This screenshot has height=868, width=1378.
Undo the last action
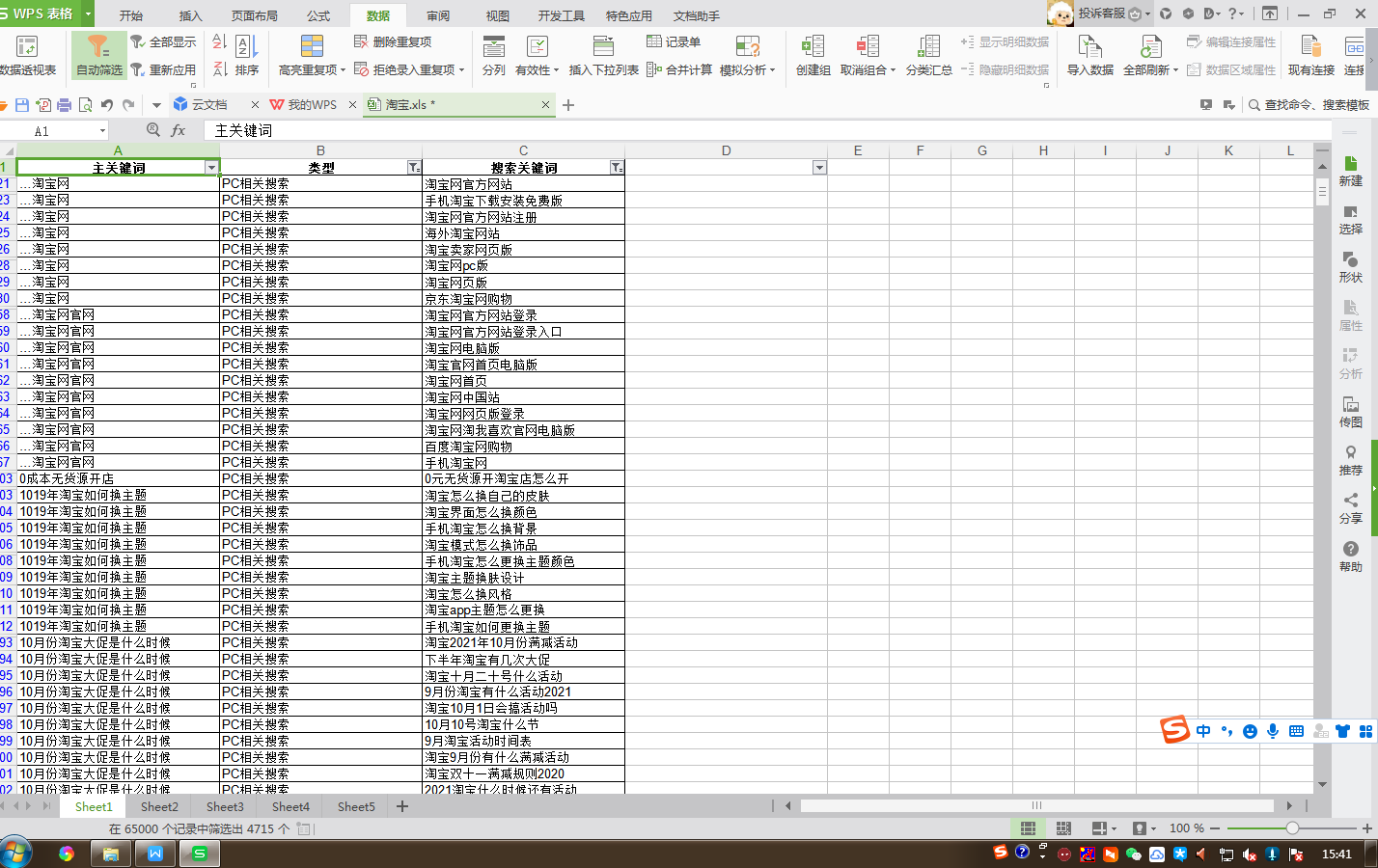(107, 104)
